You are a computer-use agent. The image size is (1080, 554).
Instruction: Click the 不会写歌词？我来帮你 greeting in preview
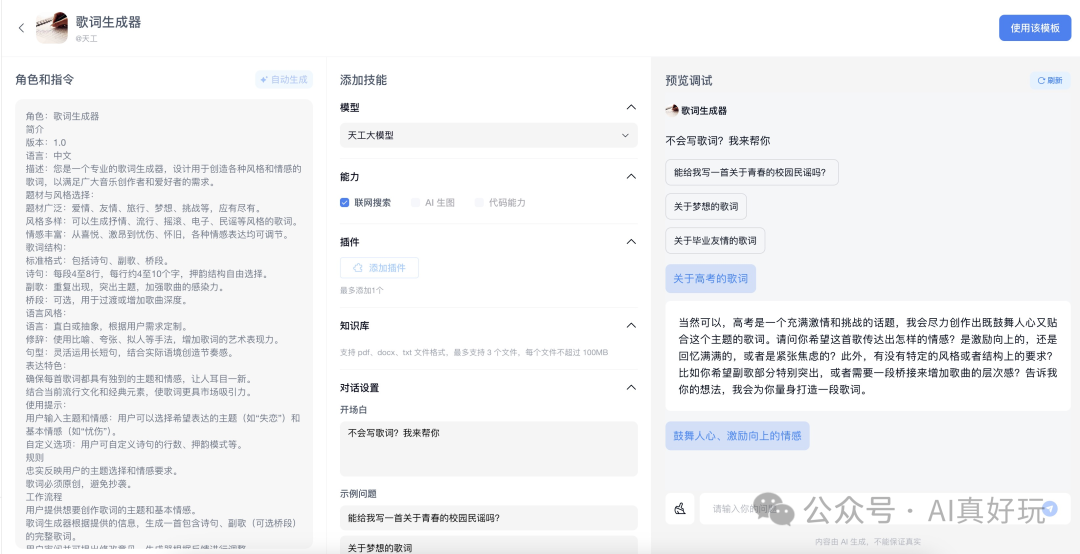pos(718,141)
